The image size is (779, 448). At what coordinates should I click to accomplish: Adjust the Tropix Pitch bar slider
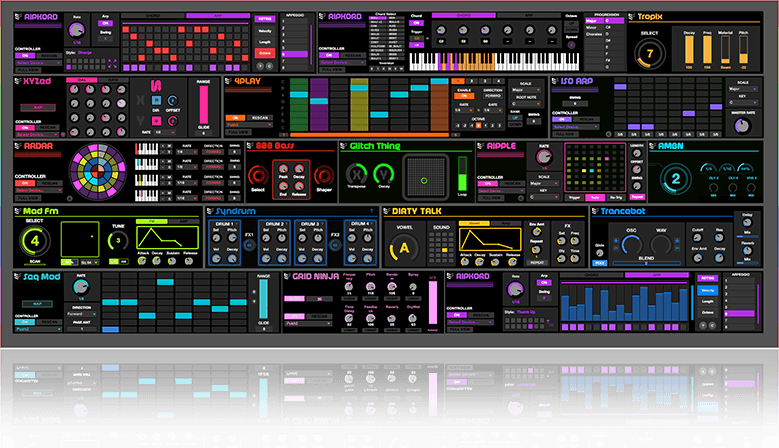point(743,50)
